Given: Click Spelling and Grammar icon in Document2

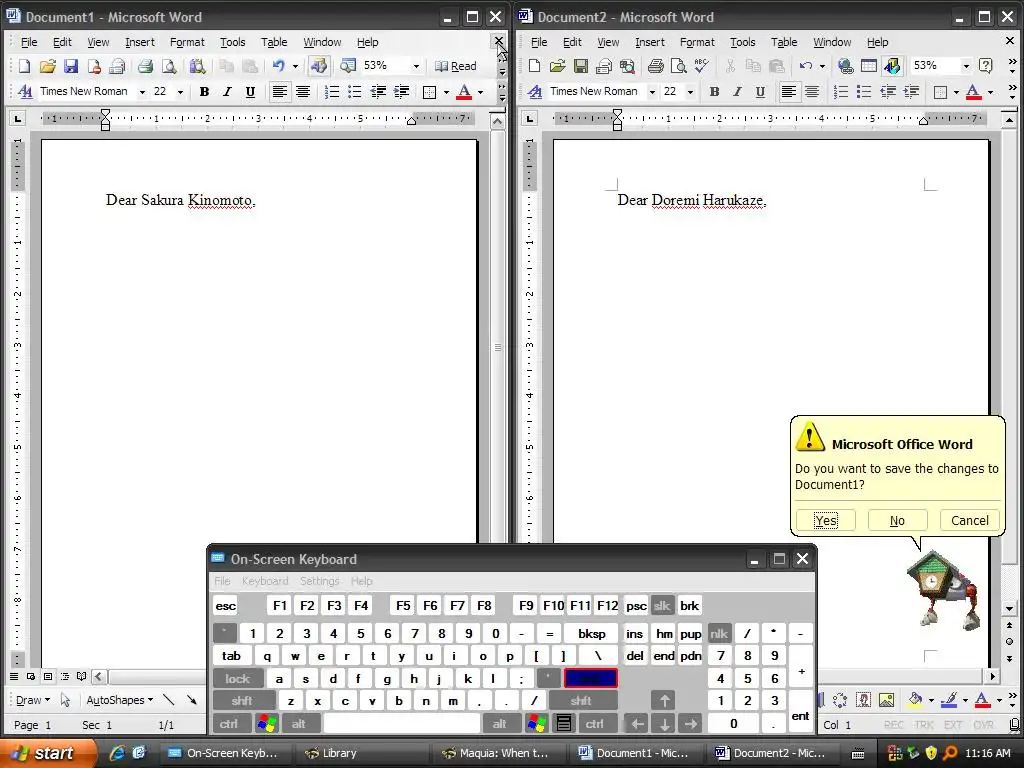Looking at the screenshot, I should pos(702,66).
